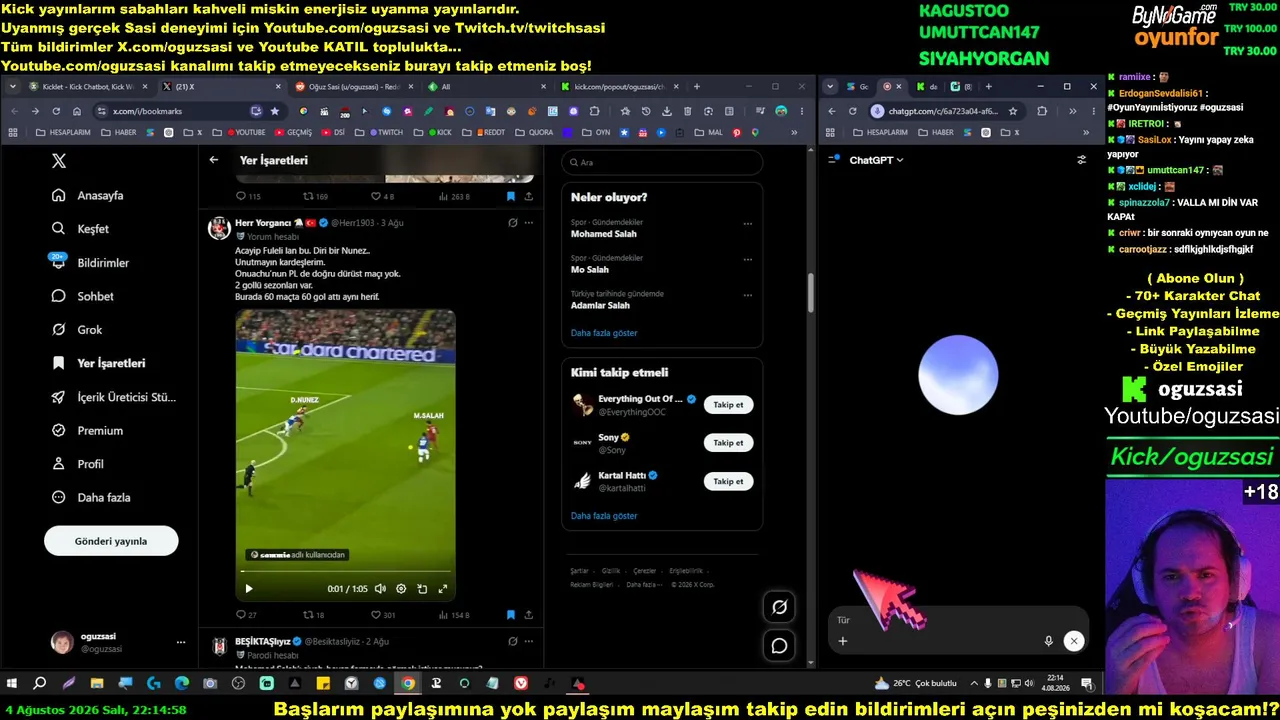Open Bildirimler notifications in sidebar
The image size is (1280, 720).
pos(90,263)
